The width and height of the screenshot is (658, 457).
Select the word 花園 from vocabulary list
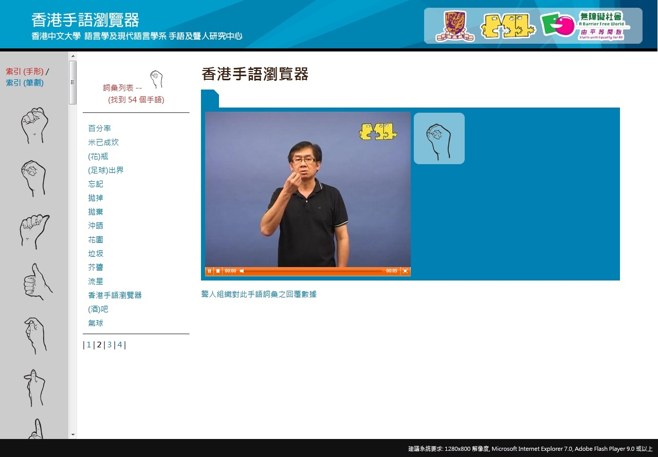pos(95,240)
